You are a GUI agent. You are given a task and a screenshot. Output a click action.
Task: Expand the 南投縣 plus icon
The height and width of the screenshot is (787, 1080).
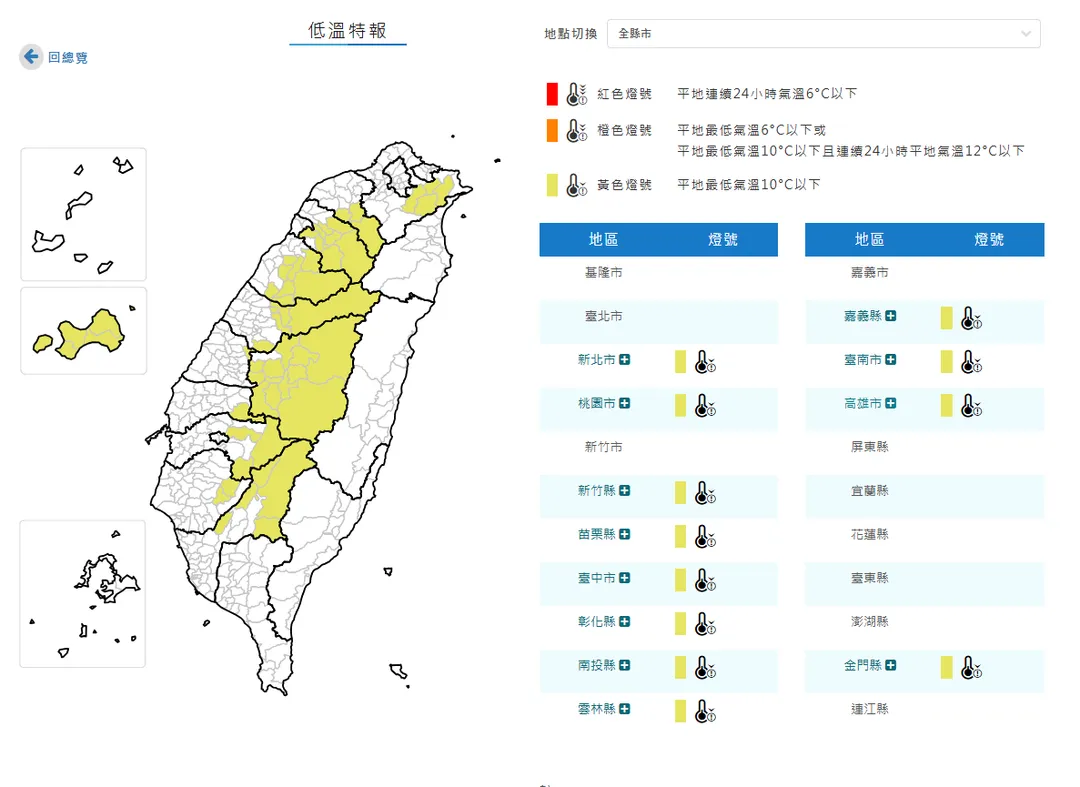click(x=624, y=665)
